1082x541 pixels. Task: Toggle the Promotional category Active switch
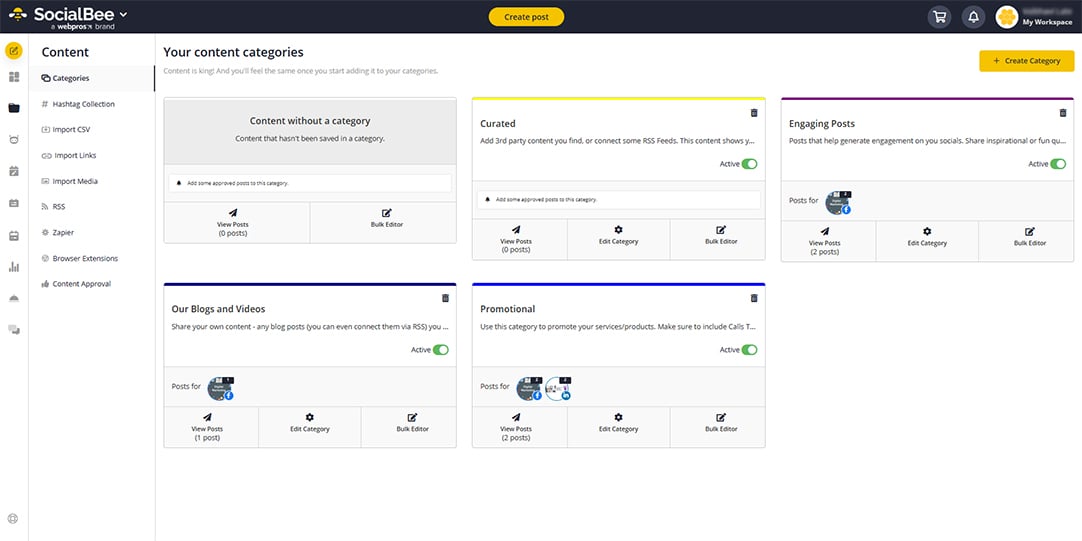pos(749,350)
